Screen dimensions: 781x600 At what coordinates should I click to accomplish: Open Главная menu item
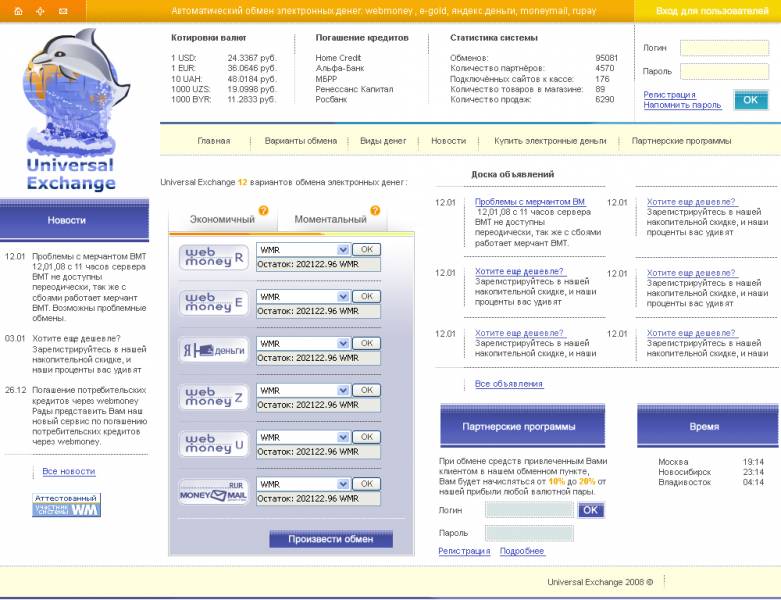coord(214,141)
